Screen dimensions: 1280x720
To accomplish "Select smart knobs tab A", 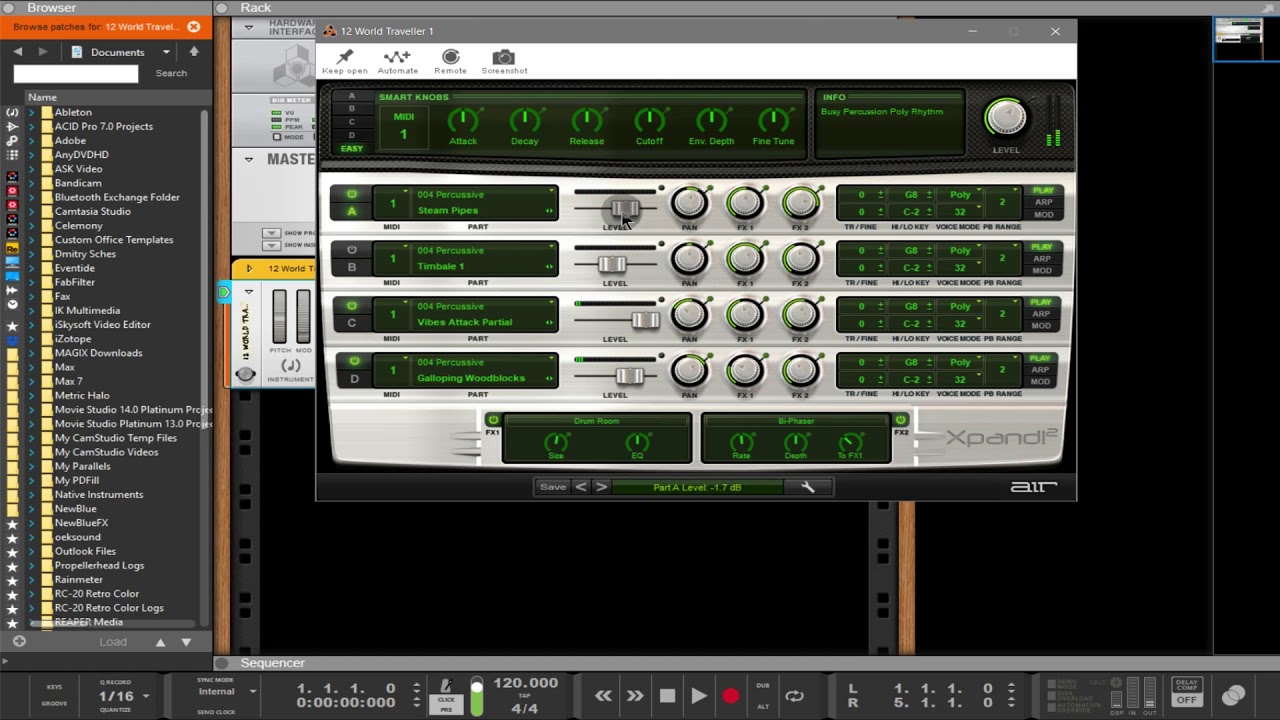I will 351,96.
